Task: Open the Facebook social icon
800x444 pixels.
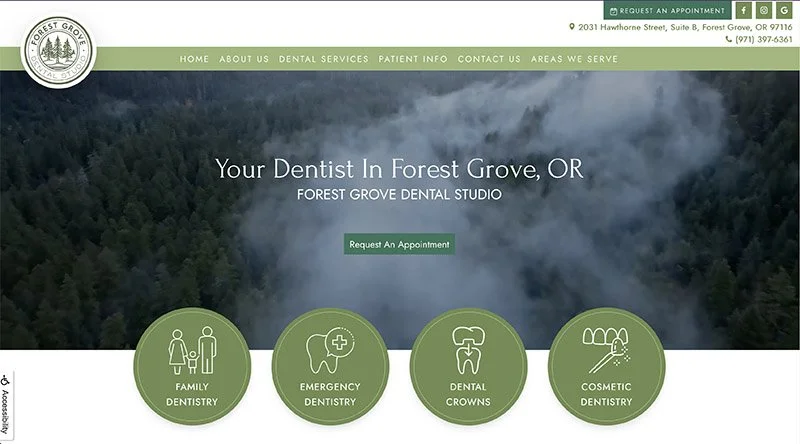Action: (743, 10)
